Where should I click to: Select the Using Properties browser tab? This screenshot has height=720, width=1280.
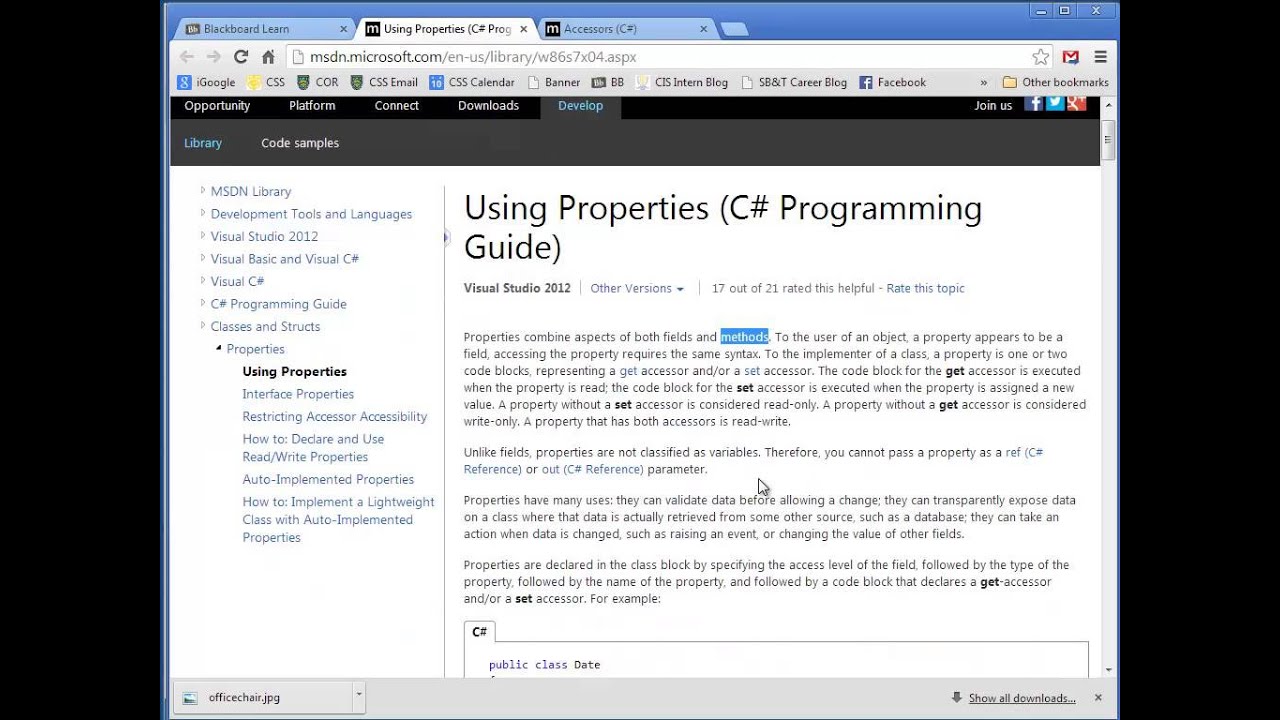446,29
